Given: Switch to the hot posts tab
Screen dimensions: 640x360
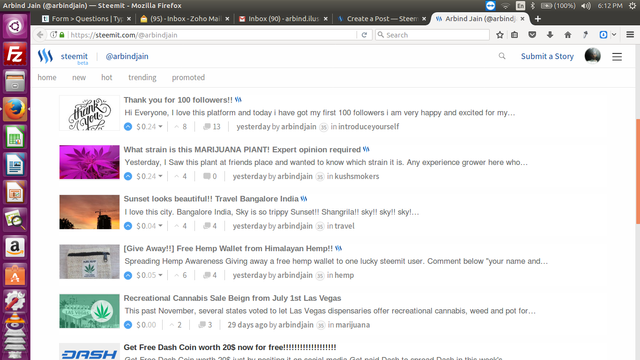Looking at the screenshot, I should (x=107, y=77).
